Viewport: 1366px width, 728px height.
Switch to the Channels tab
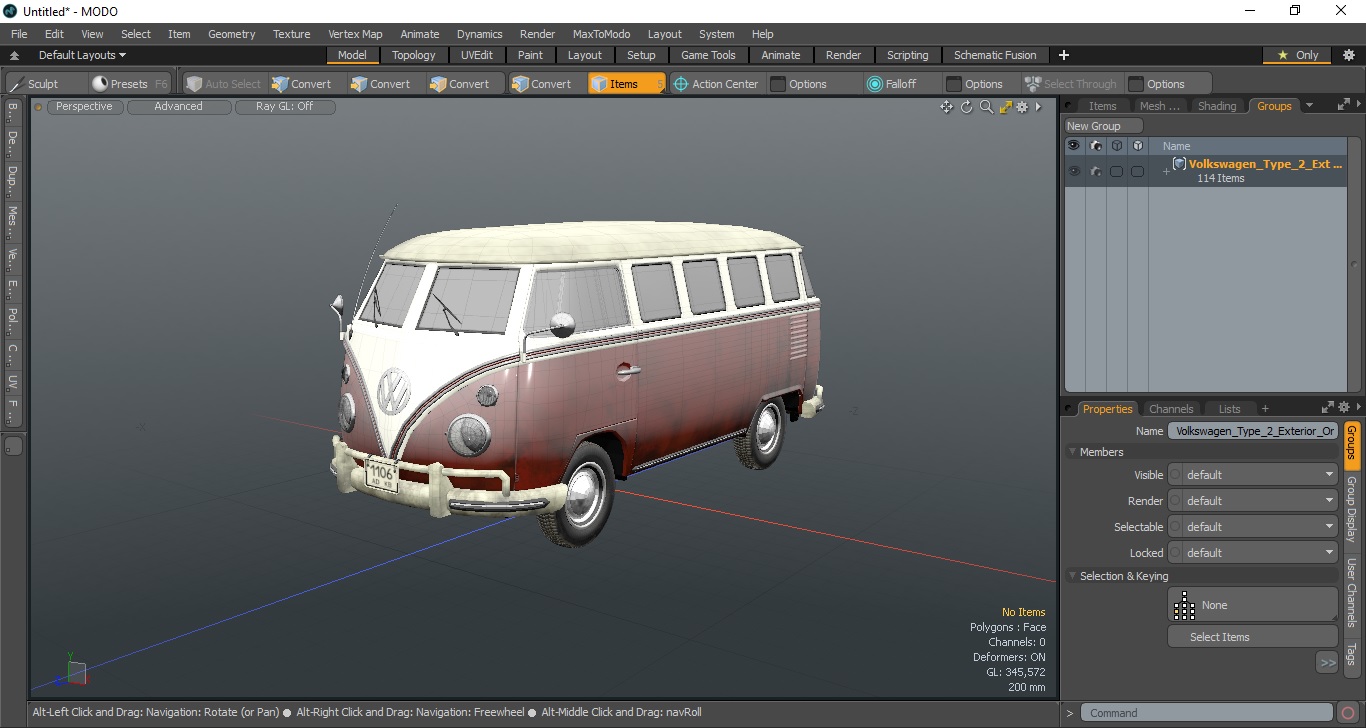[1171, 409]
